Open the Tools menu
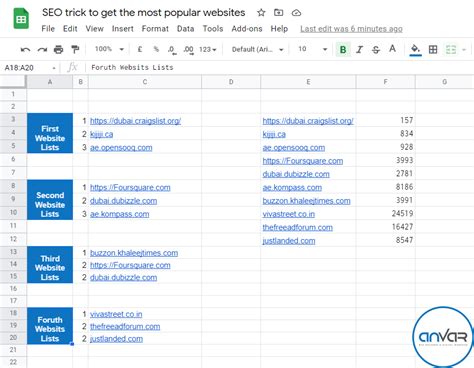This screenshot has height=368, width=474. [213, 29]
